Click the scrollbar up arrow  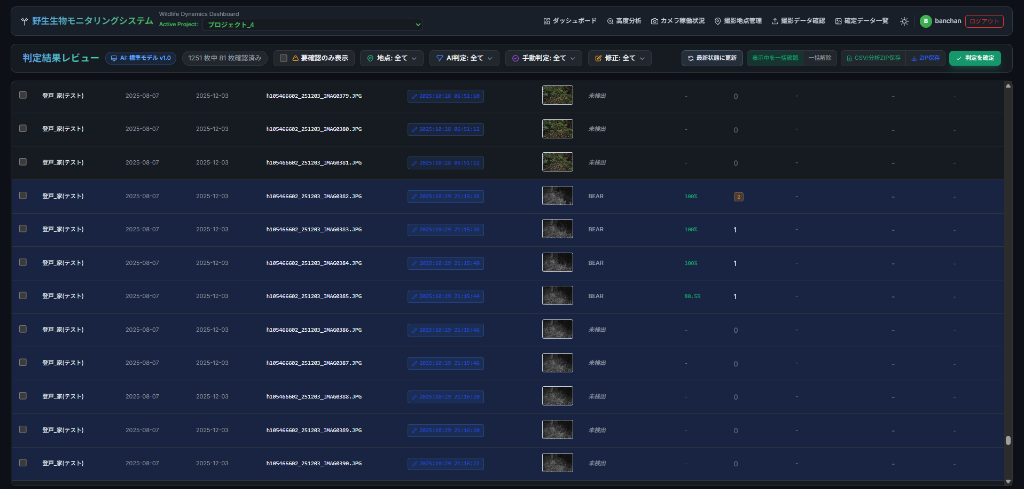(x=1008, y=85)
